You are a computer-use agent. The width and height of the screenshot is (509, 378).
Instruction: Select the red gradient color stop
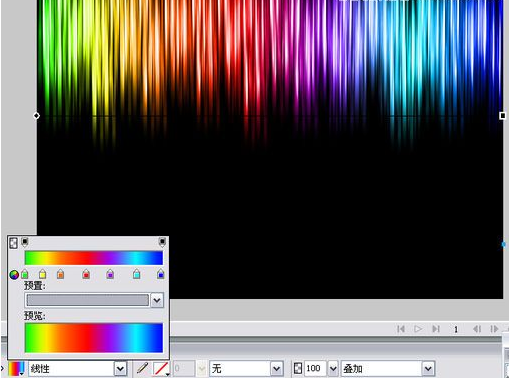pos(86,274)
